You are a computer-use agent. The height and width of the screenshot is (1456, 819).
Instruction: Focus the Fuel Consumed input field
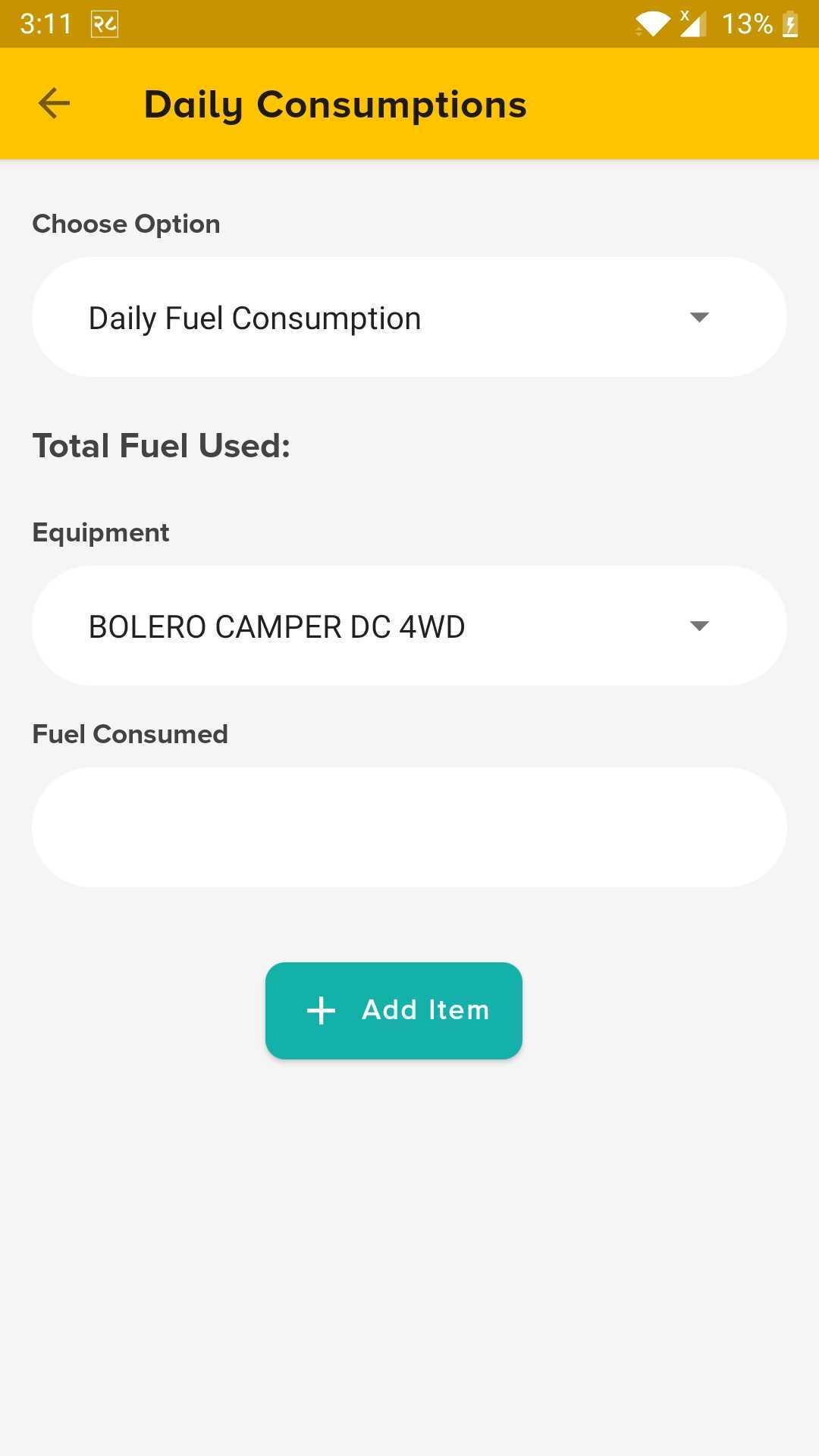click(409, 827)
